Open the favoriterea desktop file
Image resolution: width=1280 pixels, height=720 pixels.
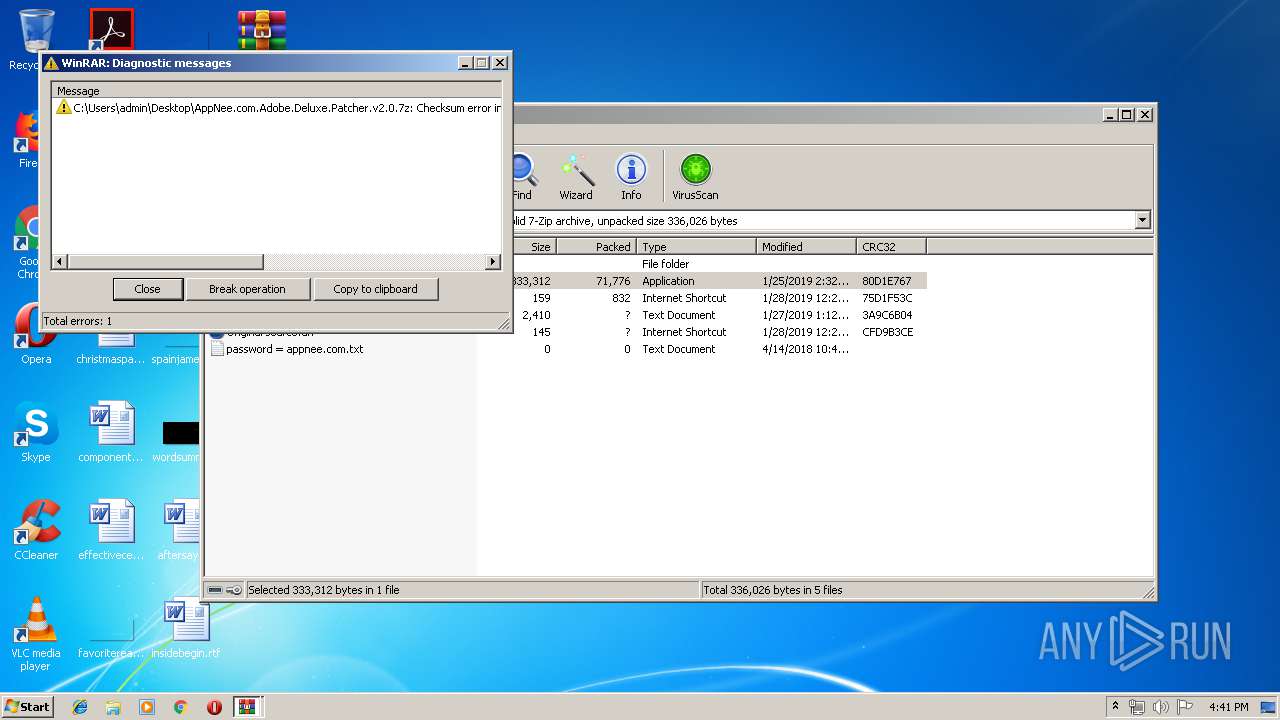click(x=111, y=629)
